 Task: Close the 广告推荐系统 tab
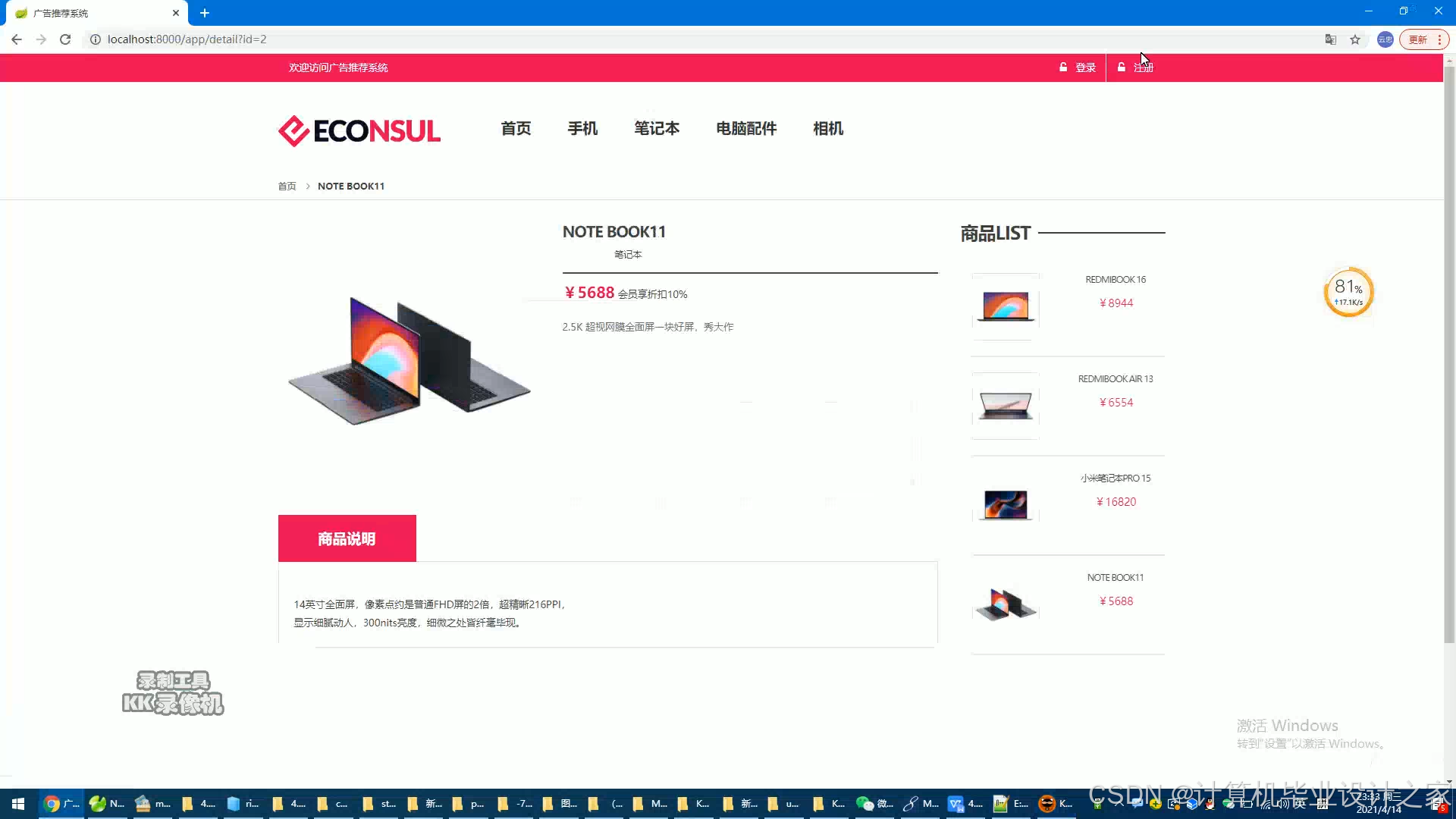(x=176, y=13)
